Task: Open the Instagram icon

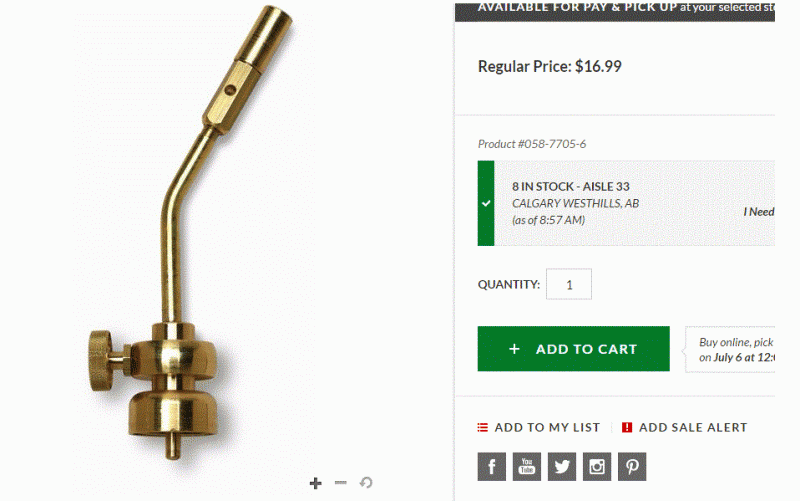Action: tap(597, 466)
